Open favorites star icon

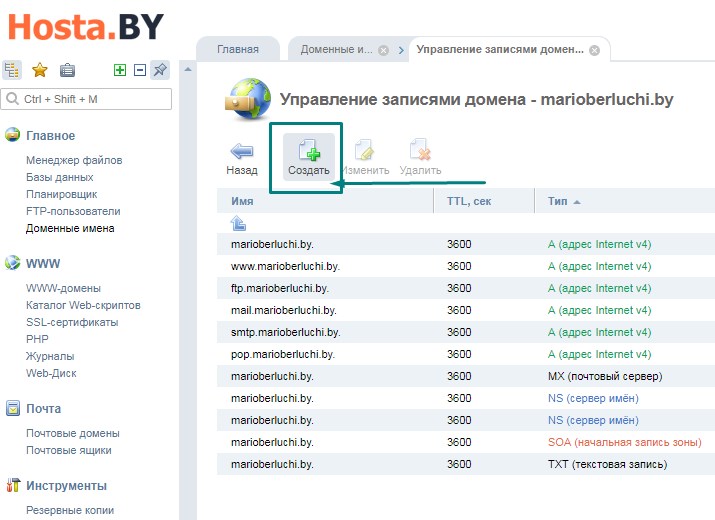[x=40, y=70]
